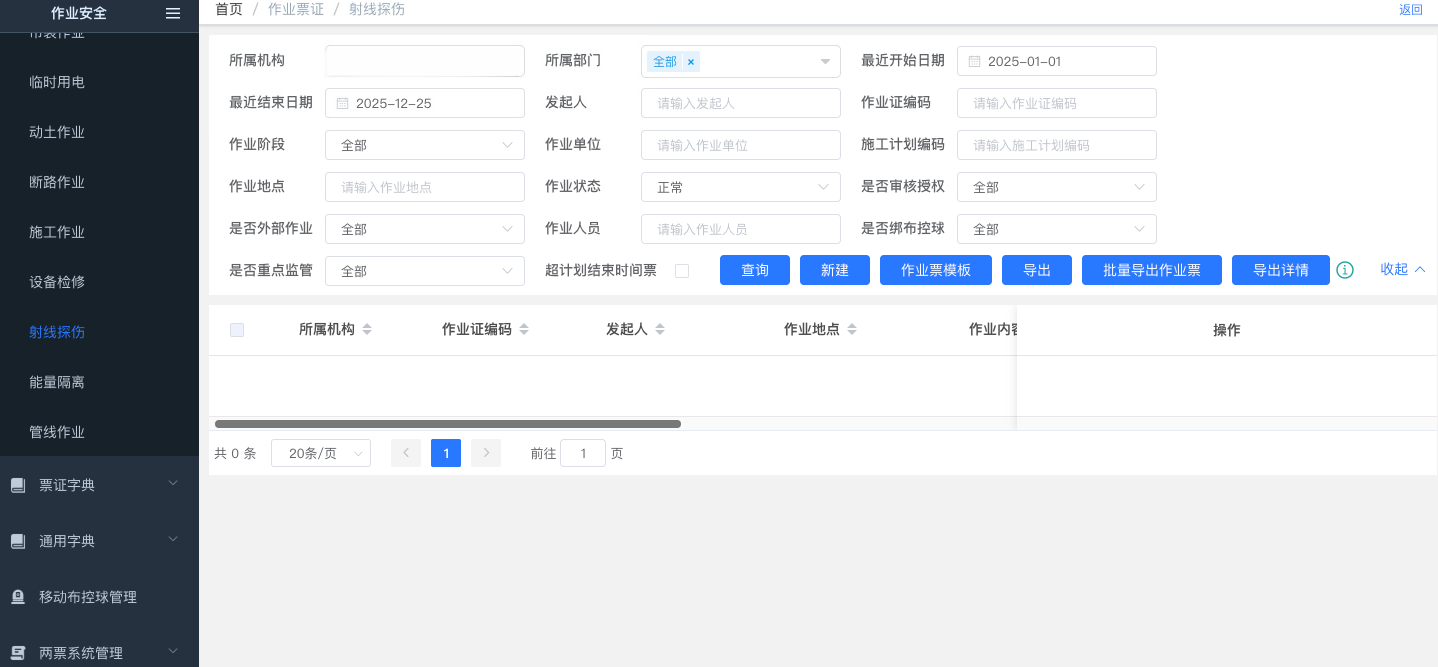Click the sort icon on 发起人 column
This screenshot has height=667, width=1438.
point(660,330)
